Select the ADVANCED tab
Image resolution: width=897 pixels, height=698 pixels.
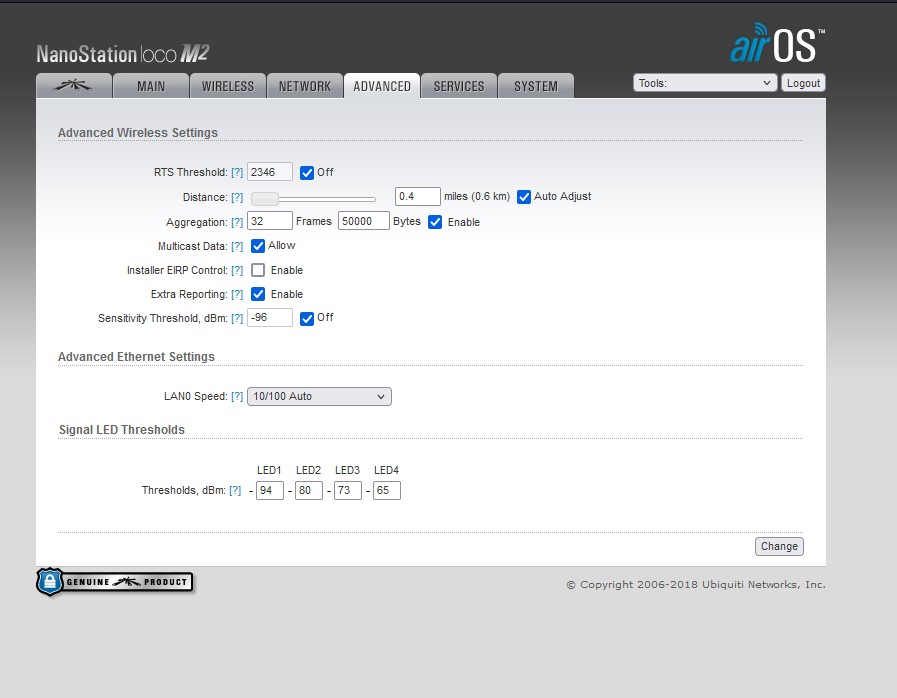click(x=382, y=86)
